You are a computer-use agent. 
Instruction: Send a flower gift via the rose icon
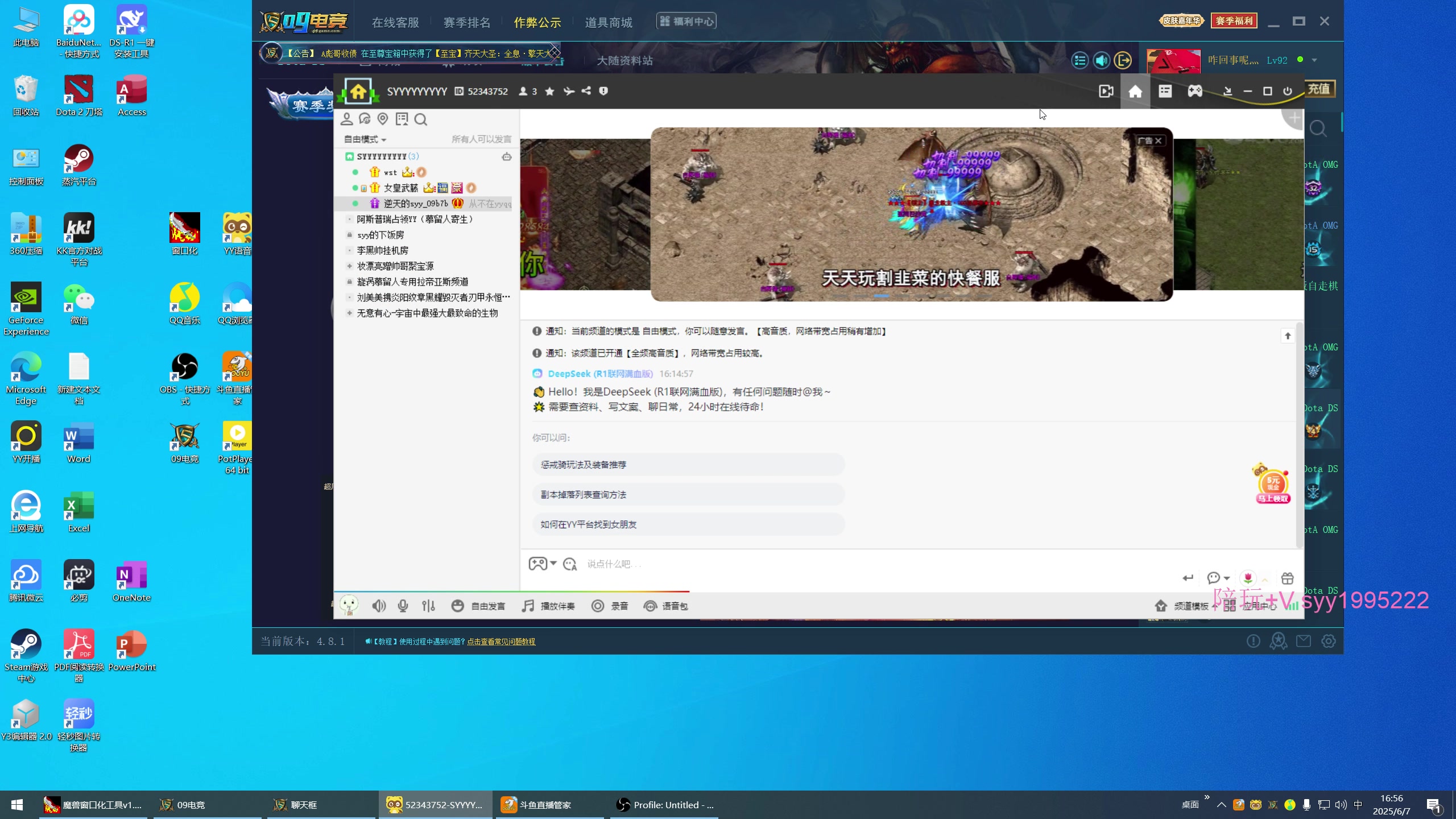point(1248,578)
